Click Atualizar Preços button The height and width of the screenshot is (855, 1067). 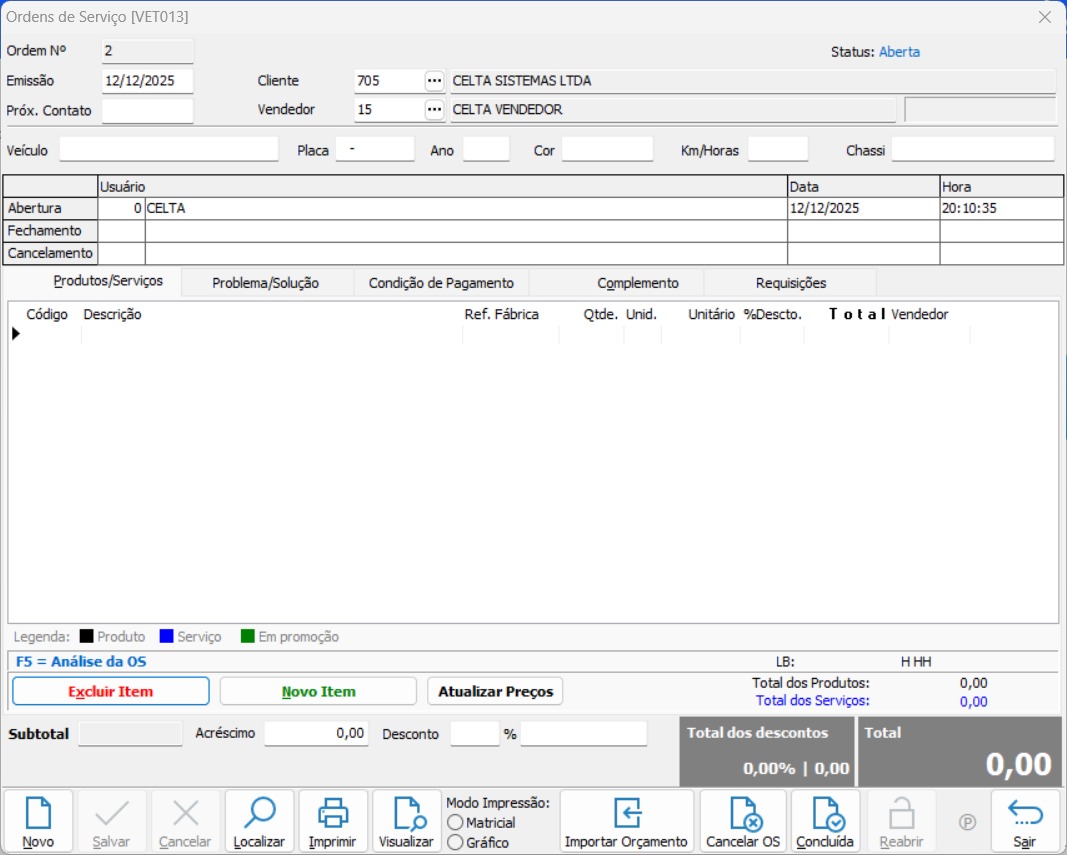(495, 691)
